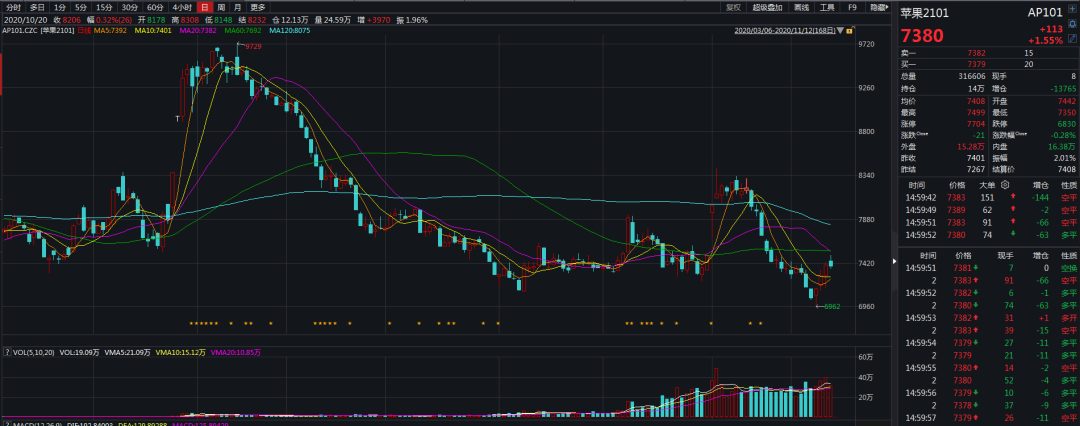Click the 复权 toolbar button
Image resolution: width=1080 pixels, height=426 pixels.
tap(734, 8)
